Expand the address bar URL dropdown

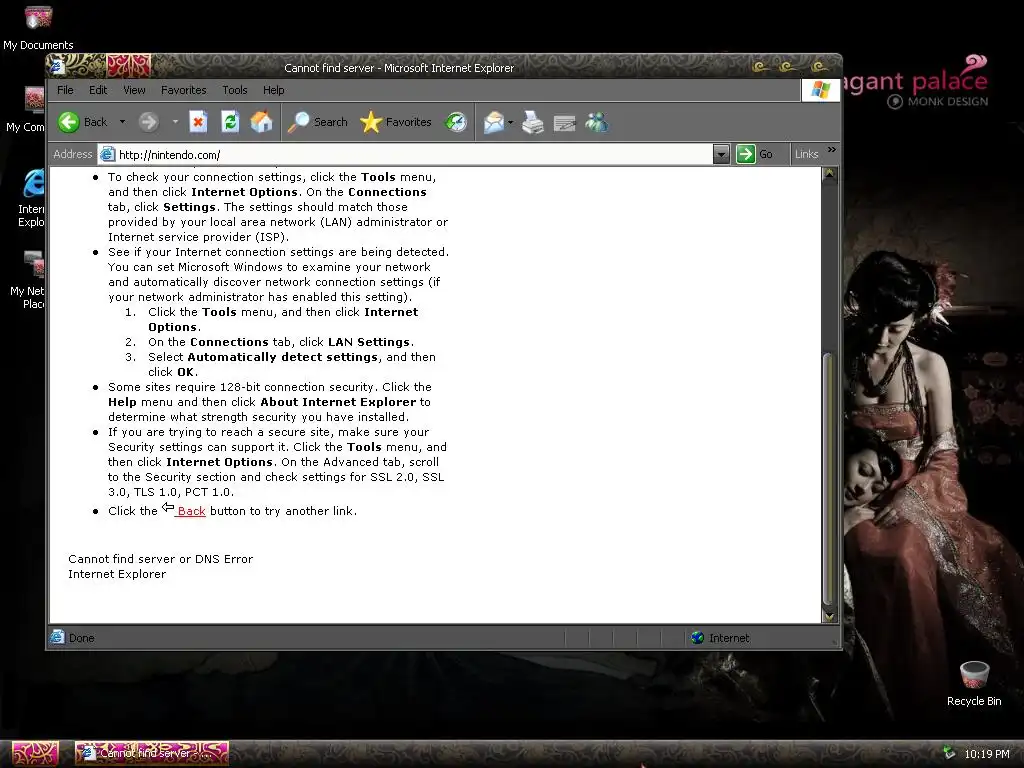[x=721, y=155]
